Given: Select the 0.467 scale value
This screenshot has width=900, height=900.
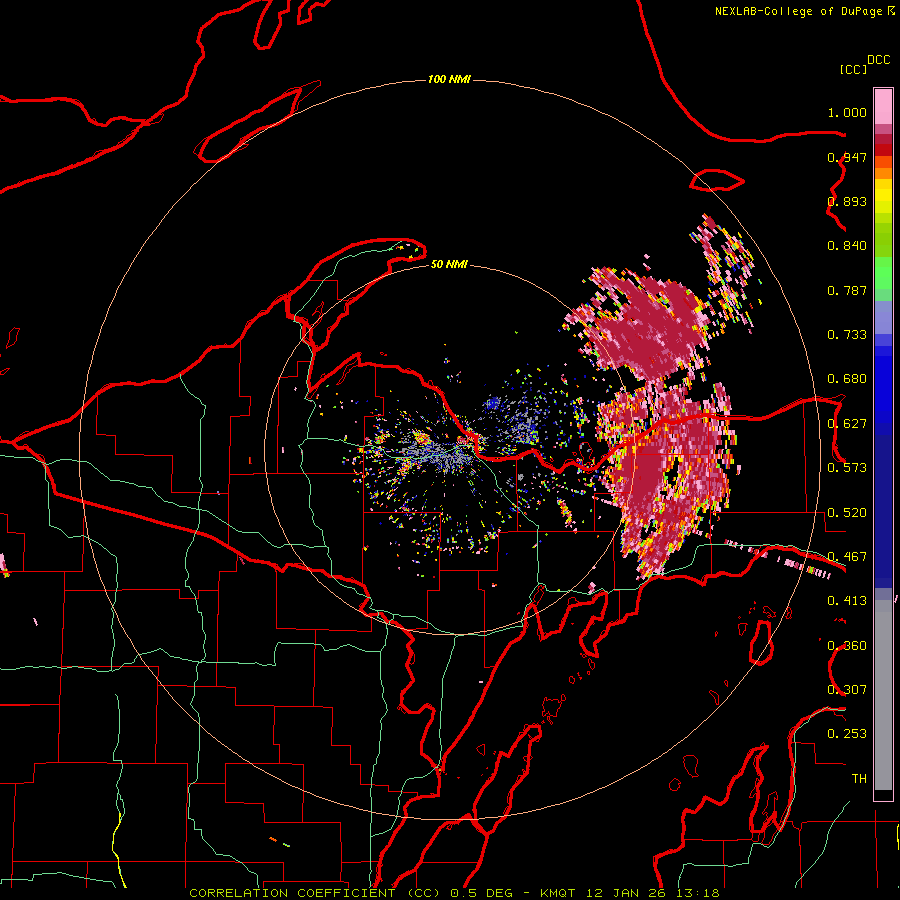Looking at the screenshot, I should [x=847, y=557].
